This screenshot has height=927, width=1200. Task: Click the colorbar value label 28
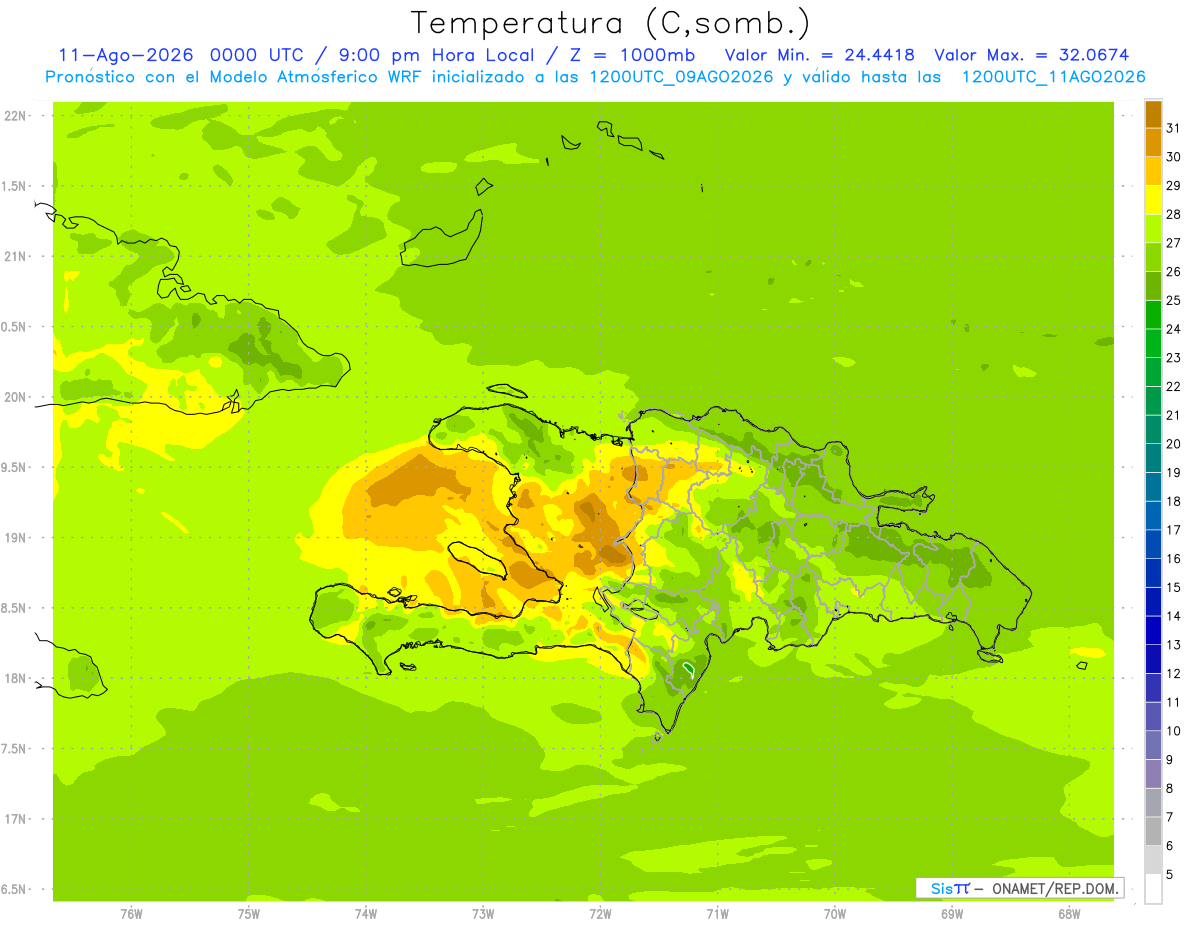[x=1173, y=214]
